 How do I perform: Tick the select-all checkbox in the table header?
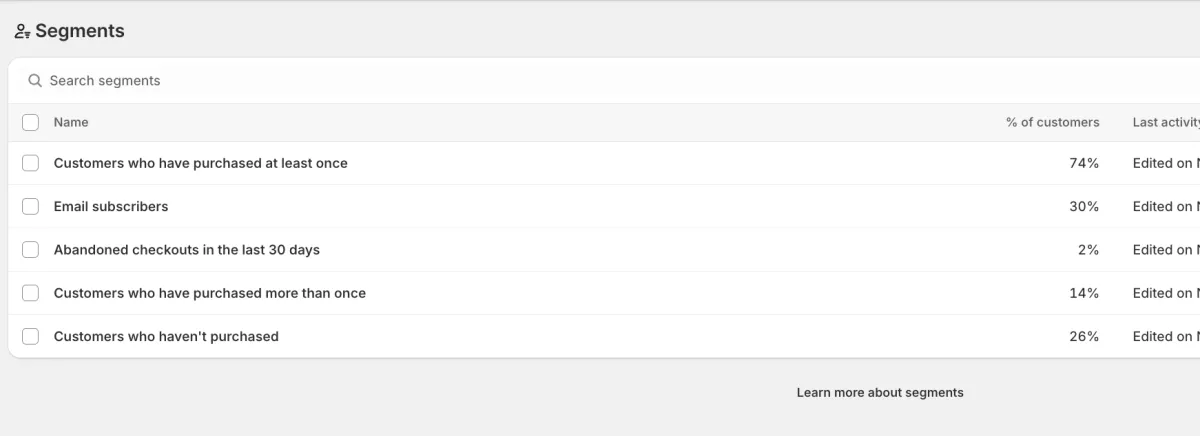pos(31,123)
